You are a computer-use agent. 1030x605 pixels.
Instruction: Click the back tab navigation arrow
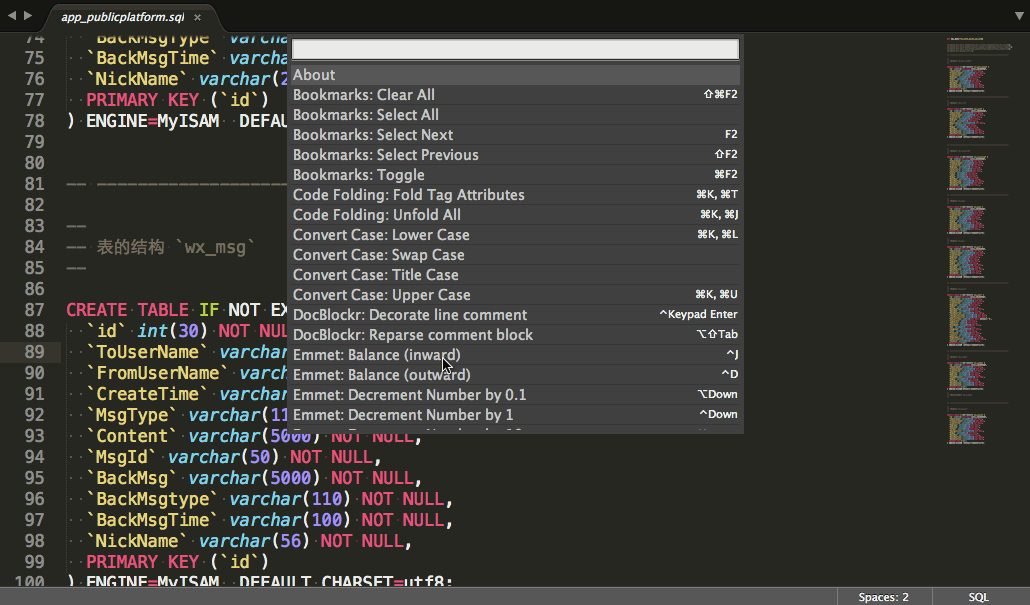click(x=12, y=14)
